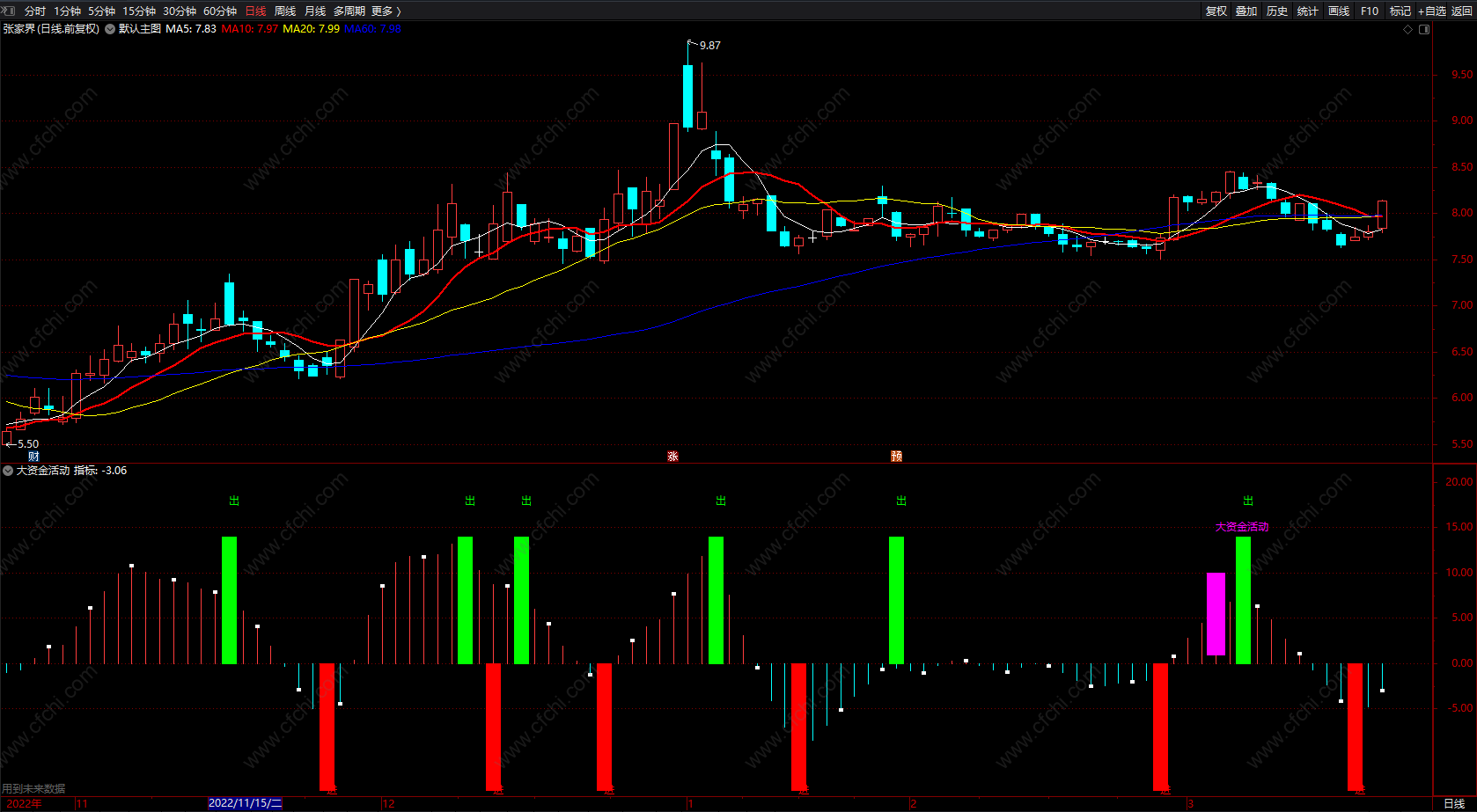1477x812 pixels.
Task: Click the 叠加 overlay button
Action: tap(1246, 11)
